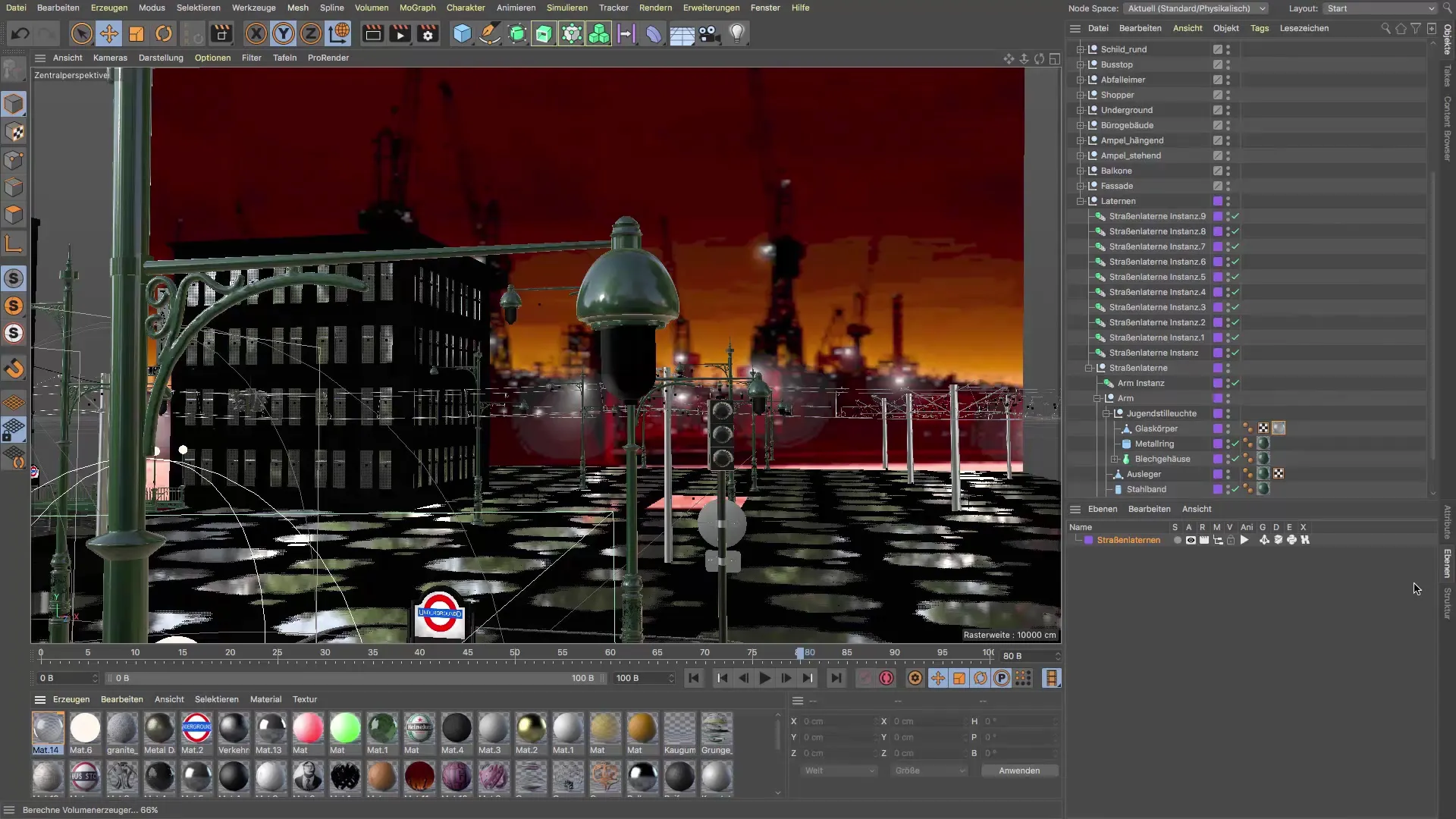The width and height of the screenshot is (1456, 819).
Task: Expand the Blechgehäuse object
Action: tap(1114, 459)
